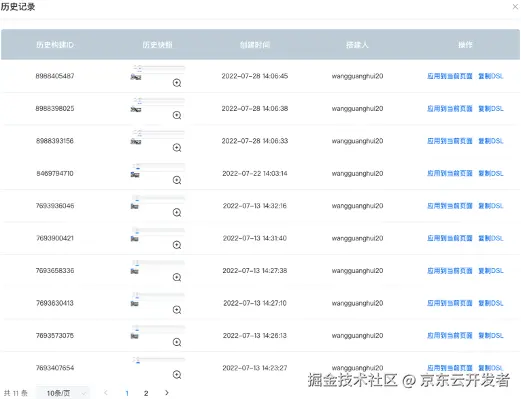Apply build 8469794710 to current page
522x400 pixels.
click(x=450, y=173)
